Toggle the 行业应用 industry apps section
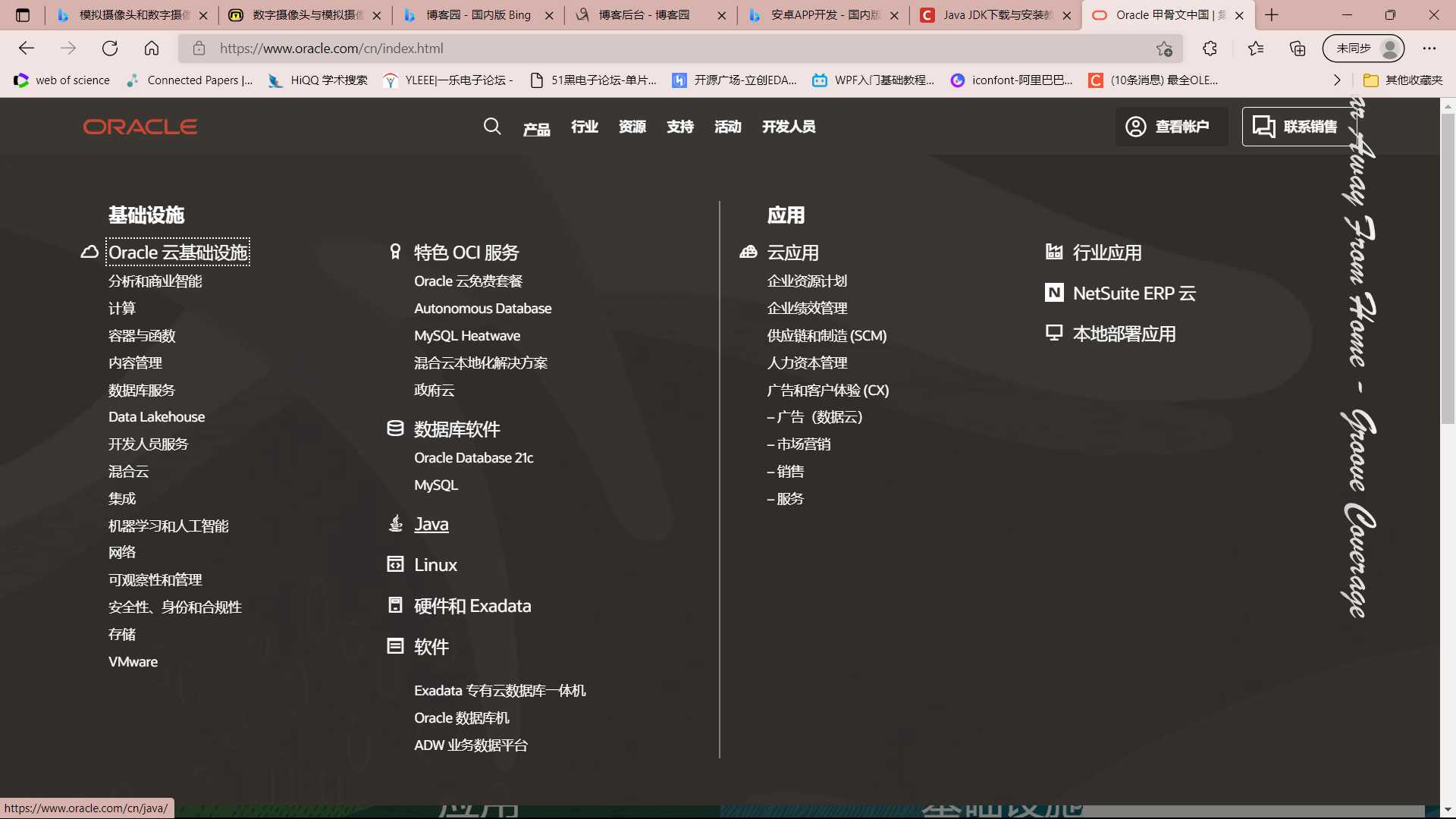The image size is (1456, 819). click(1107, 252)
